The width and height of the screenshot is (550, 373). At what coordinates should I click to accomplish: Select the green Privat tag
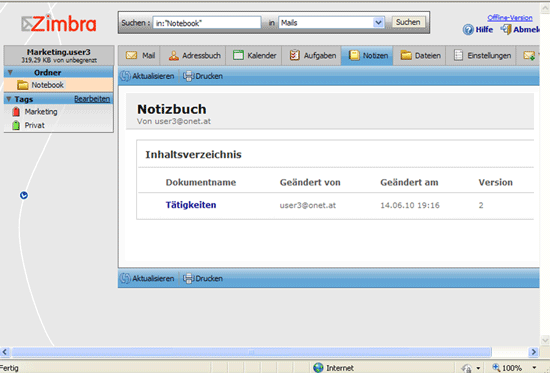(x=28, y=125)
